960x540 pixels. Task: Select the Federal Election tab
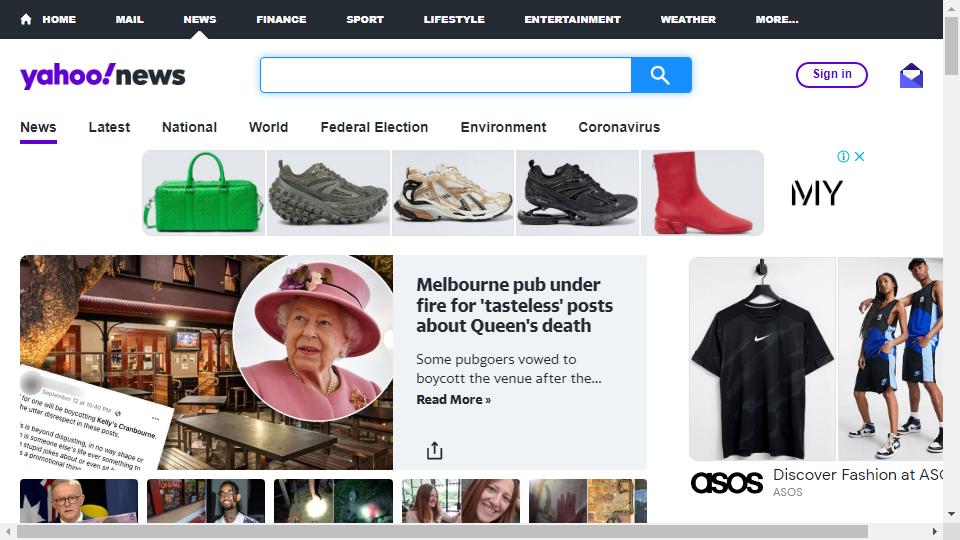[x=374, y=127]
